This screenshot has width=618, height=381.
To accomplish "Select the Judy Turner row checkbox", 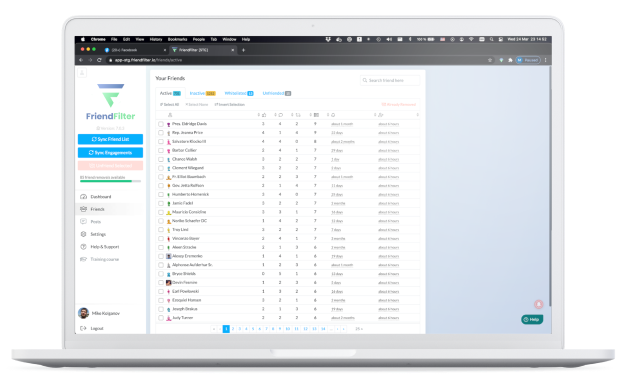I will pyautogui.click(x=161, y=318).
